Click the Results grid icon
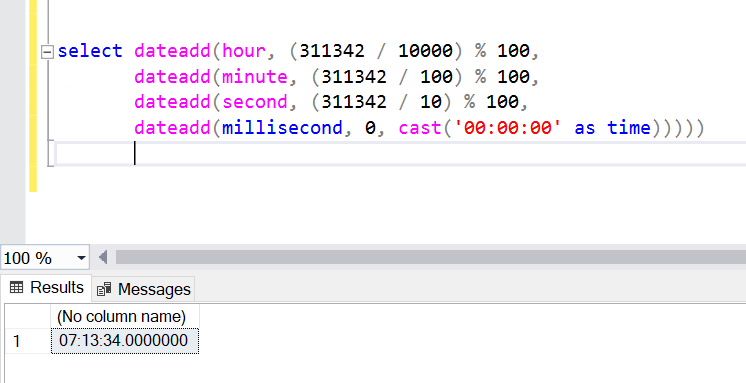The image size is (746, 383). [17, 287]
